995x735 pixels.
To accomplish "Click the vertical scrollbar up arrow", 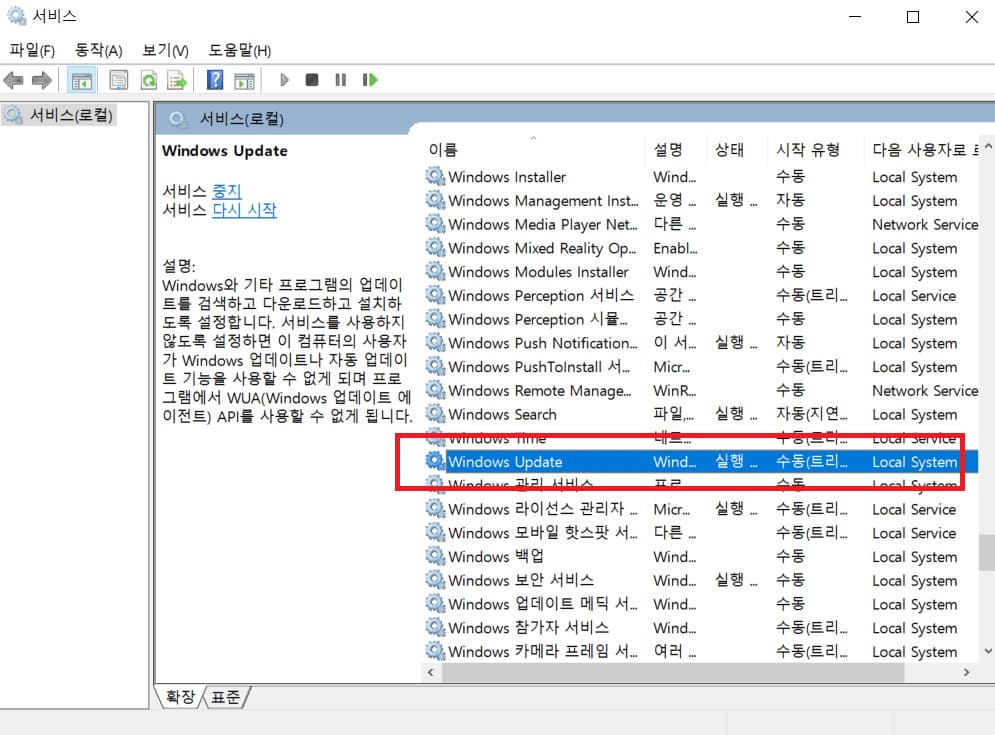I will 987,147.
